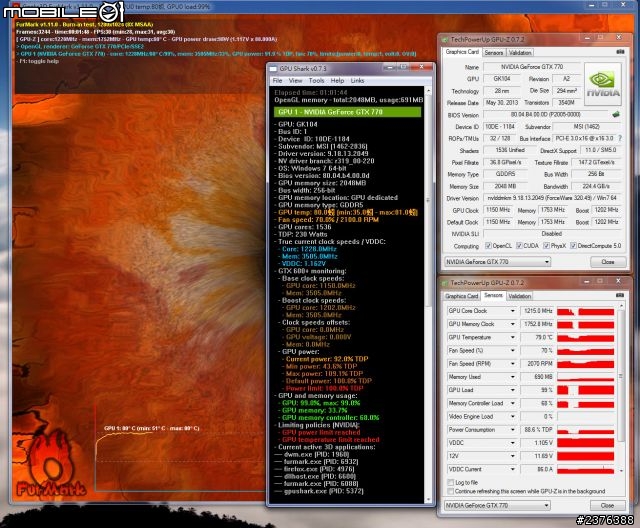Toggle the OpenCL checkbox
The image size is (640, 528).
488,246
